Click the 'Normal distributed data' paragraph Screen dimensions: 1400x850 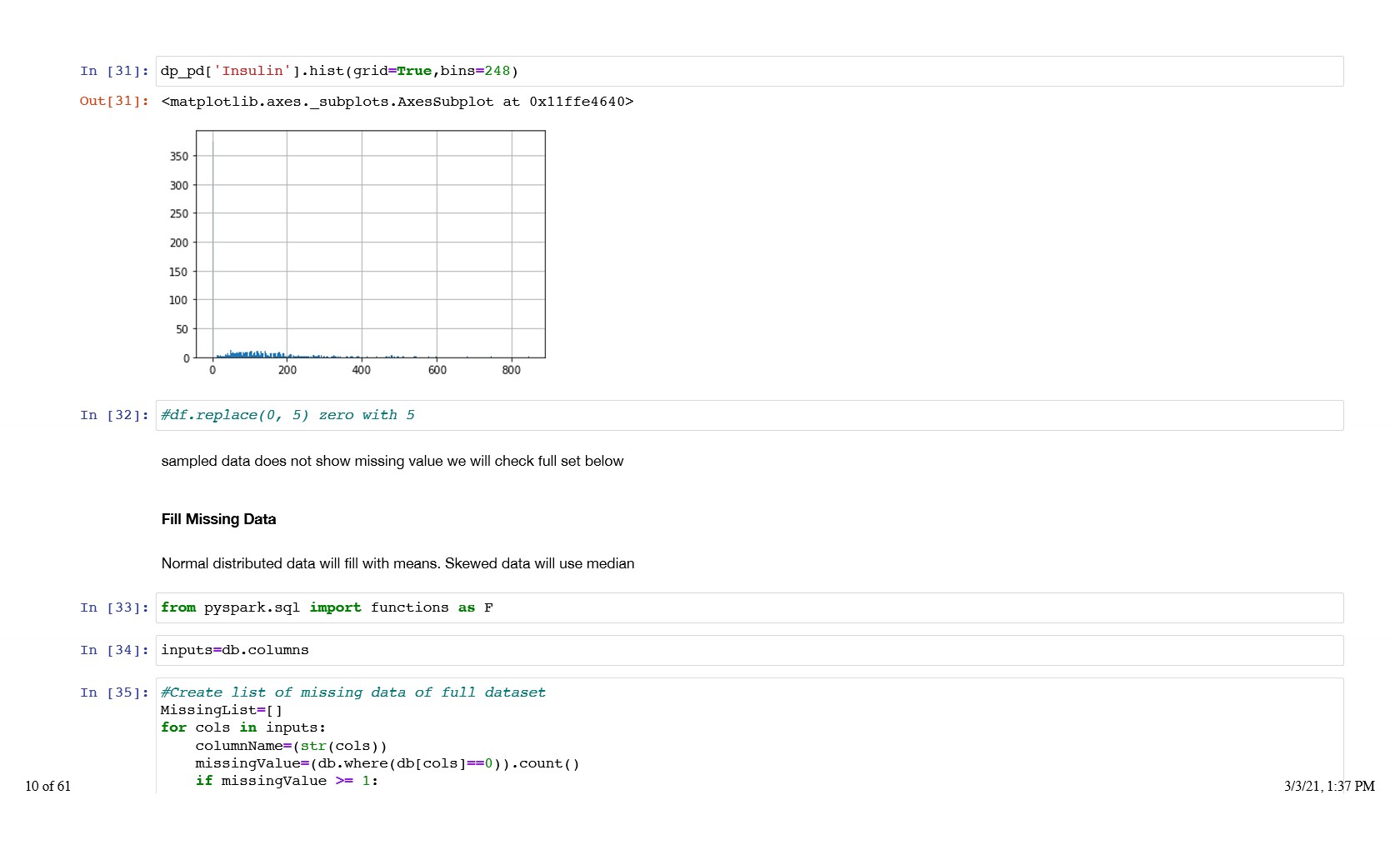click(x=397, y=564)
